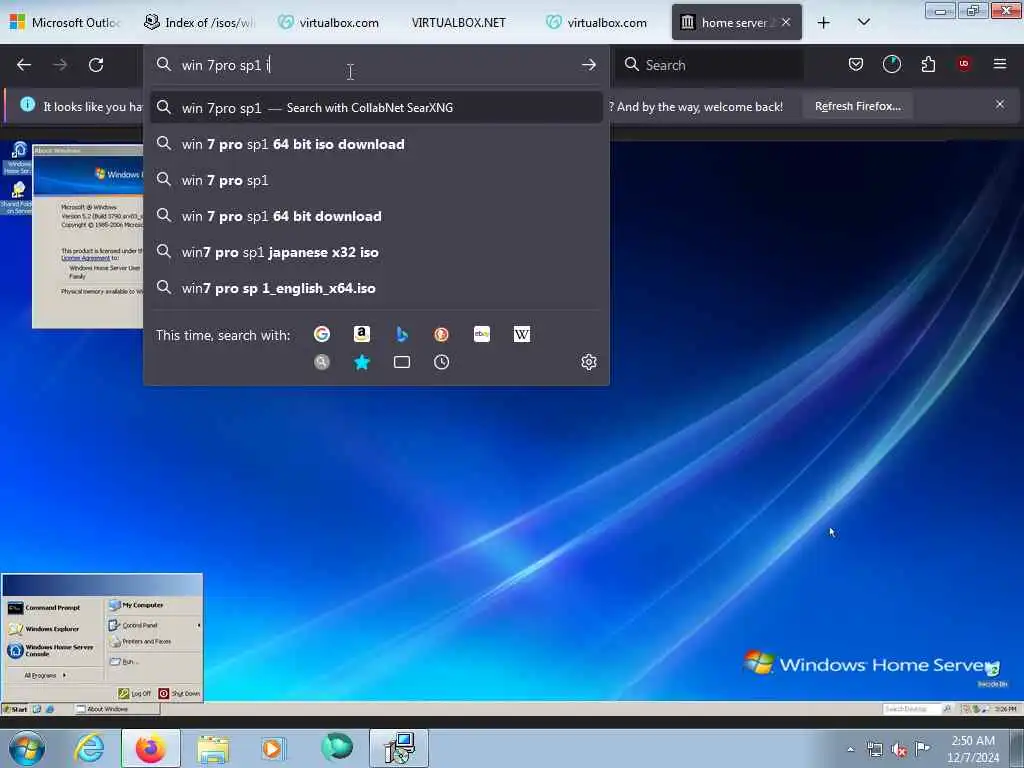1024x768 pixels.
Task: Search this time with Google
Action: click(x=322, y=334)
